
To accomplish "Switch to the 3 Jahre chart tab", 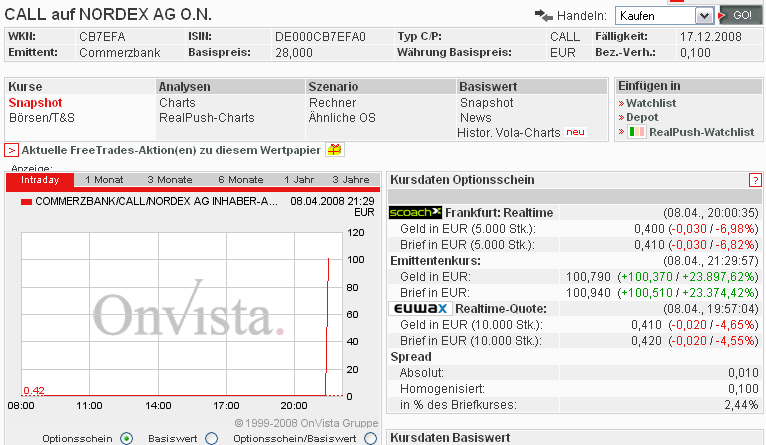I will point(351,180).
